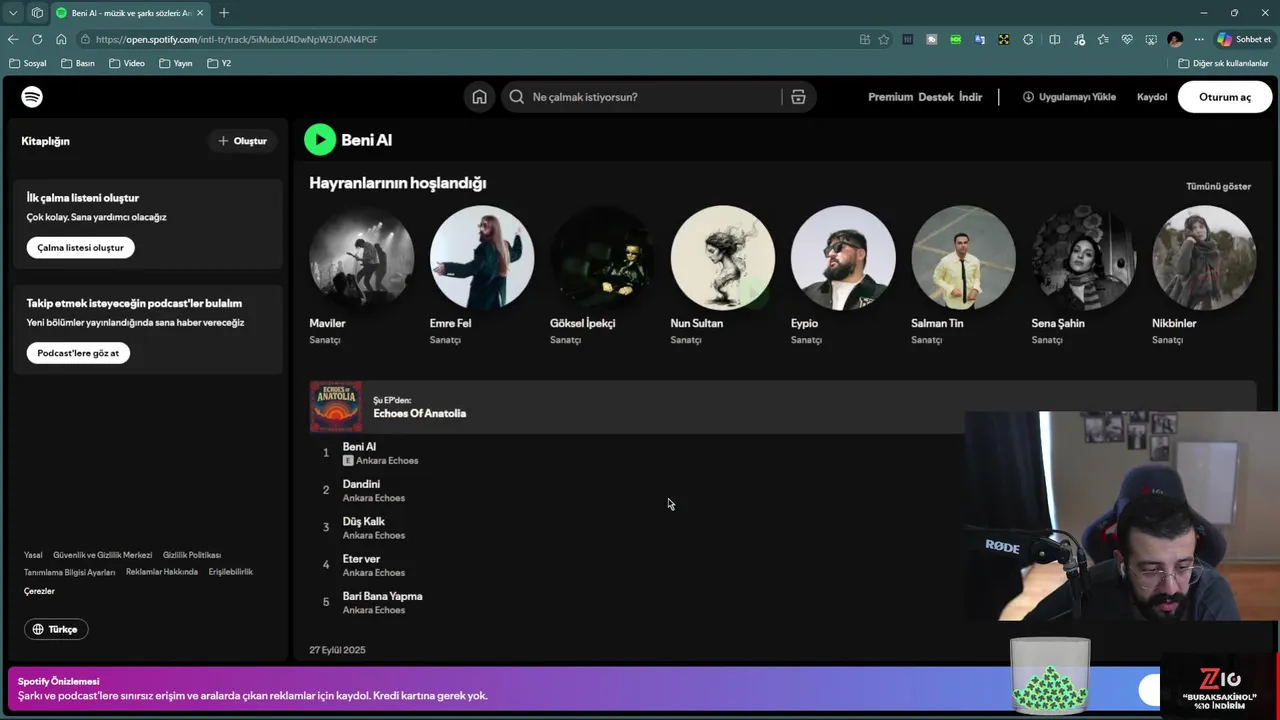Open the Yayın bookmarks folder
The image size is (1280, 720).
click(x=176, y=63)
